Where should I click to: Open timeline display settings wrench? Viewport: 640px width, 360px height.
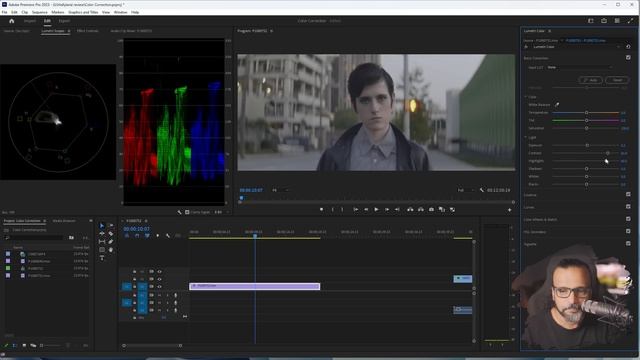click(x=168, y=236)
